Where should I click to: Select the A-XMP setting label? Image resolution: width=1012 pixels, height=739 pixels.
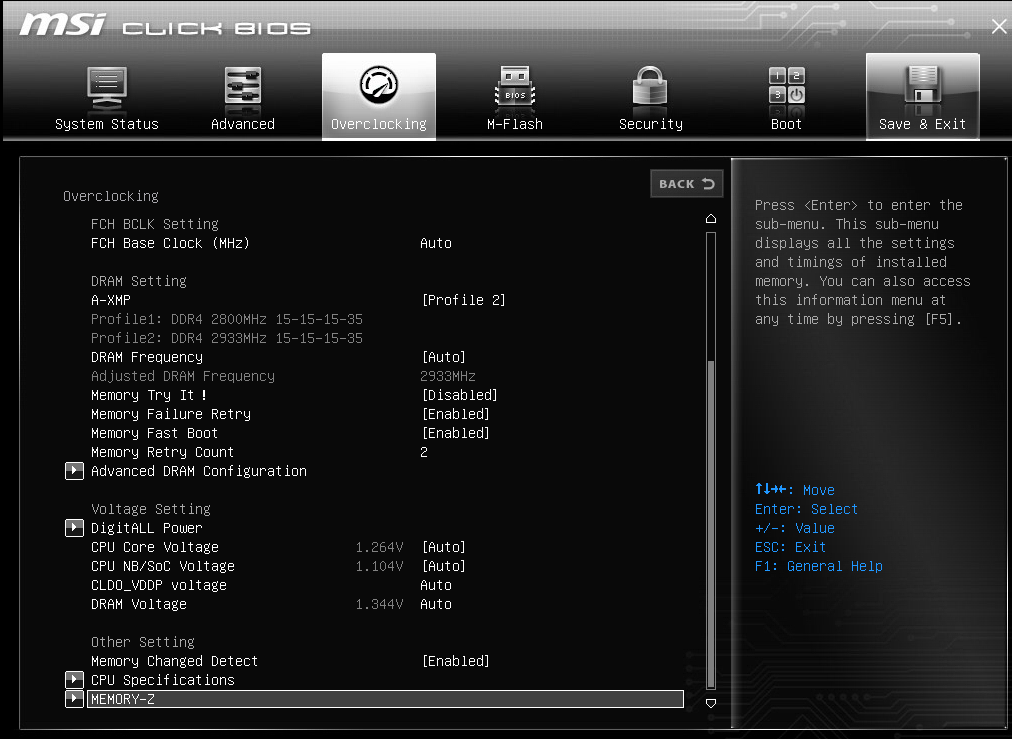point(110,300)
